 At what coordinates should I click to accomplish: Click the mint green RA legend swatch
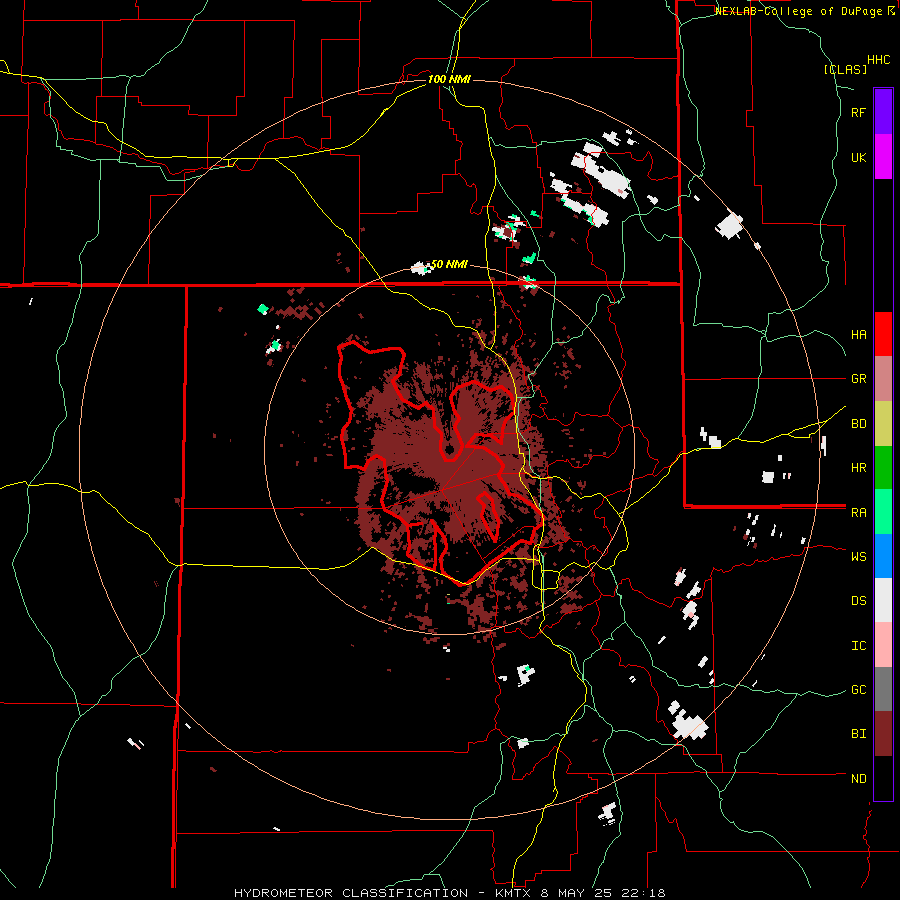click(883, 512)
